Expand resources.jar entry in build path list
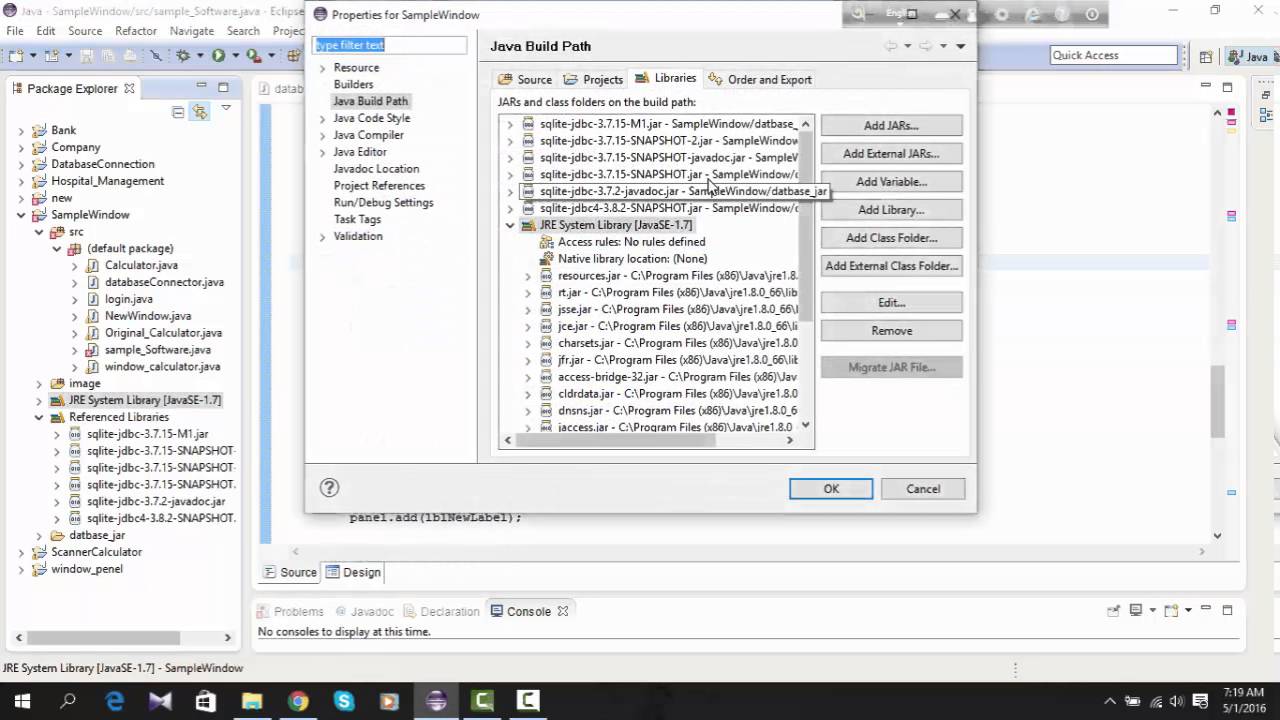This screenshot has width=1280, height=720. point(528,276)
